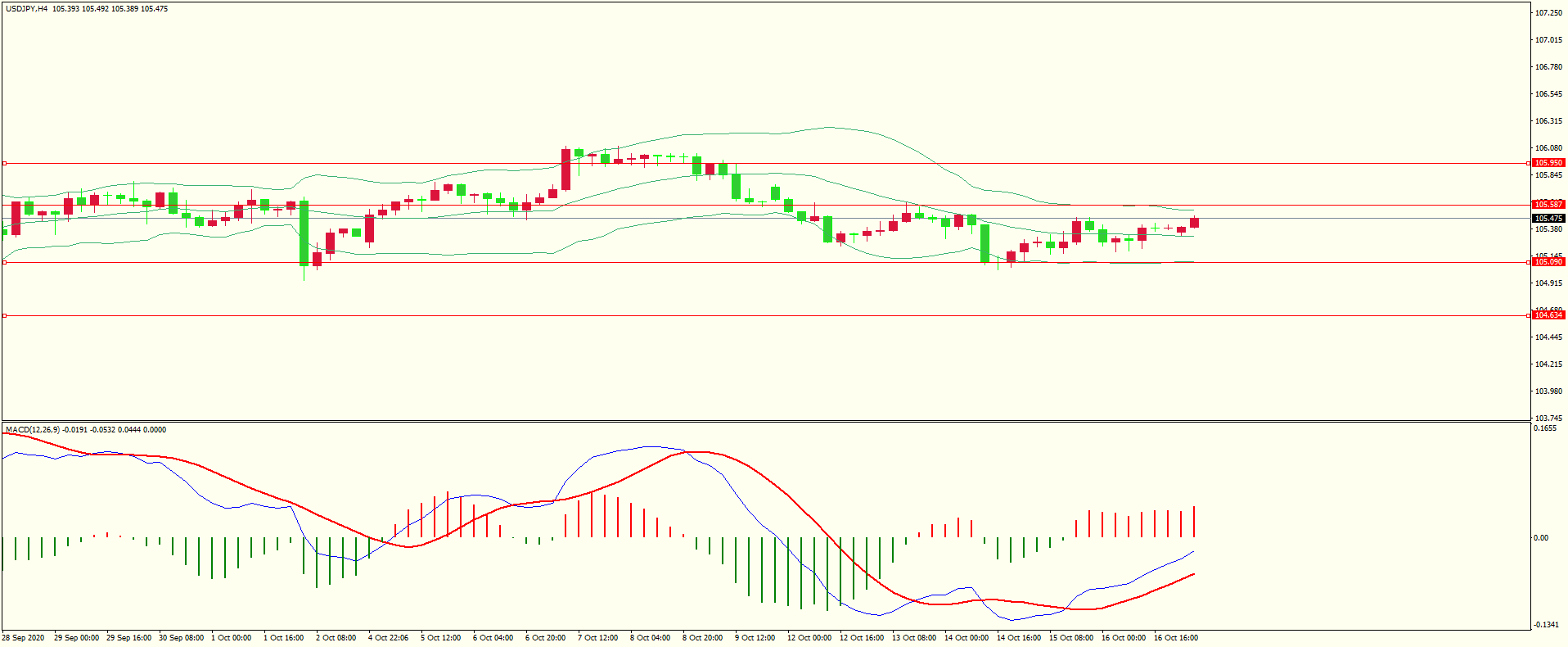
Task: Click the USDJPY,H4 chart title text
Action: point(26,9)
